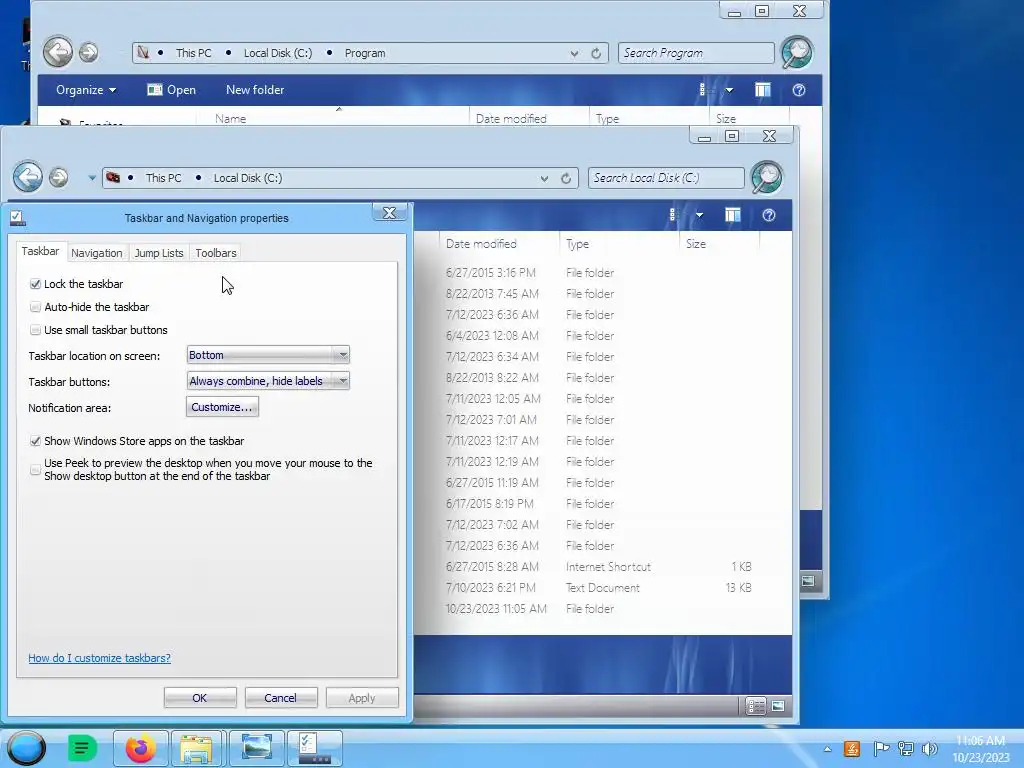Select Taskbar properties taskbar button
Image resolution: width=1024 pixels, height=768 pixels.
point(315,748)
